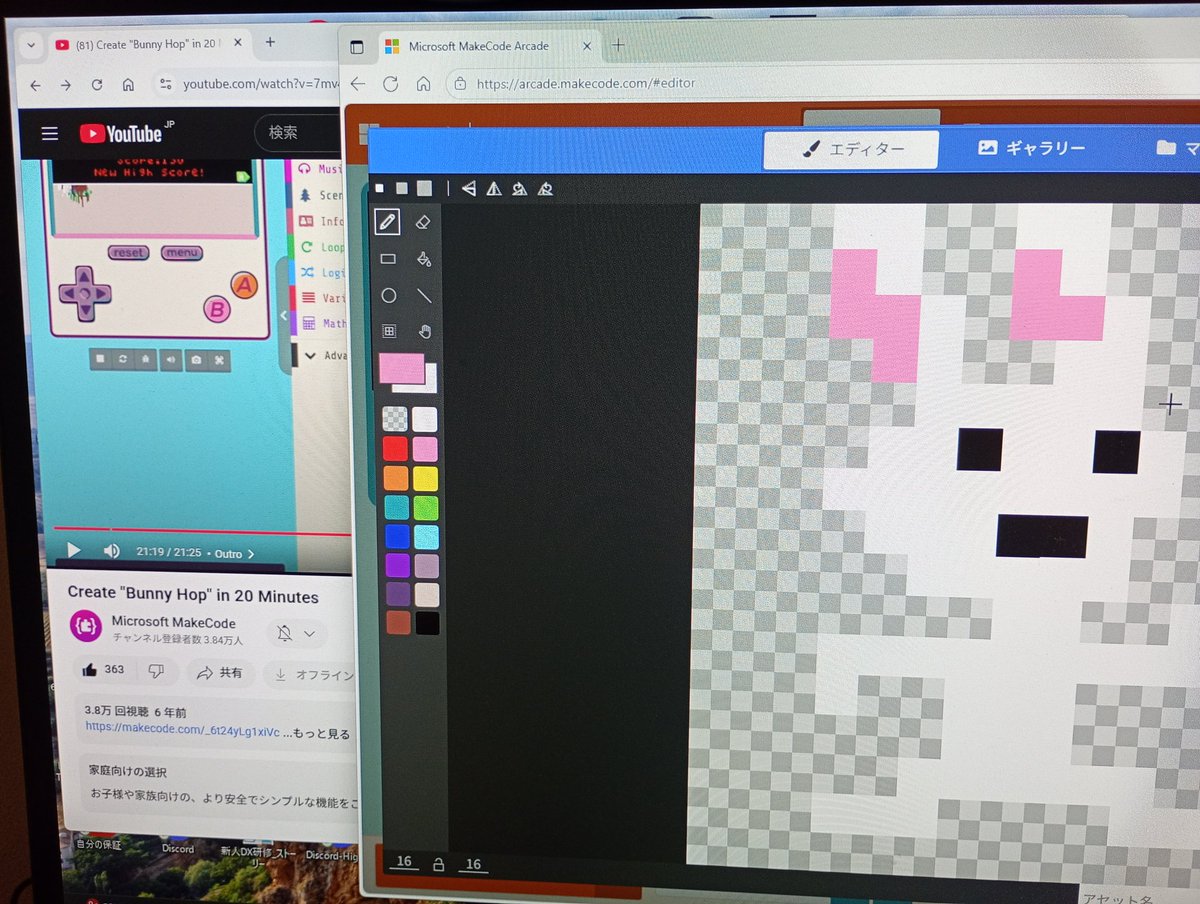Edit the sprite height field
This screenshot has width=1200, height=904.
[x=473, y=864]
